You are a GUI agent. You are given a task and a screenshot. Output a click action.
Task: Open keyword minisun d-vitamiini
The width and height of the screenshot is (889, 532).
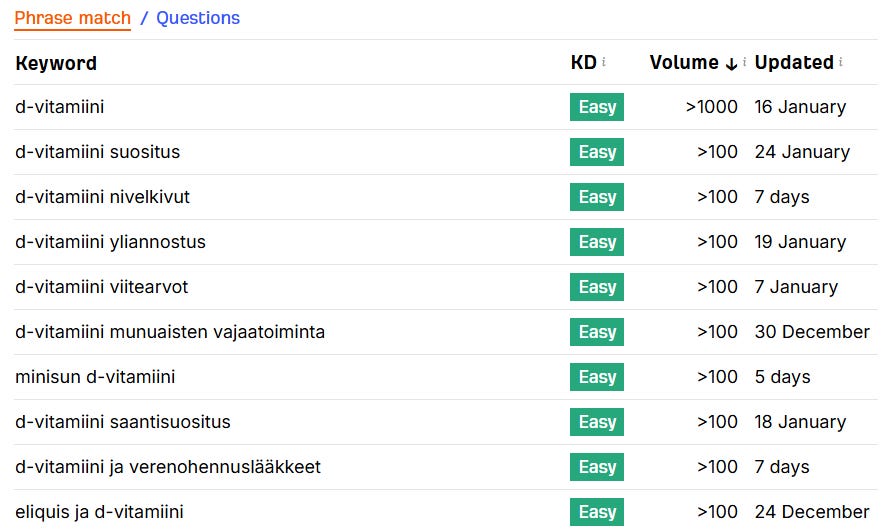click(x=95, y=377)
